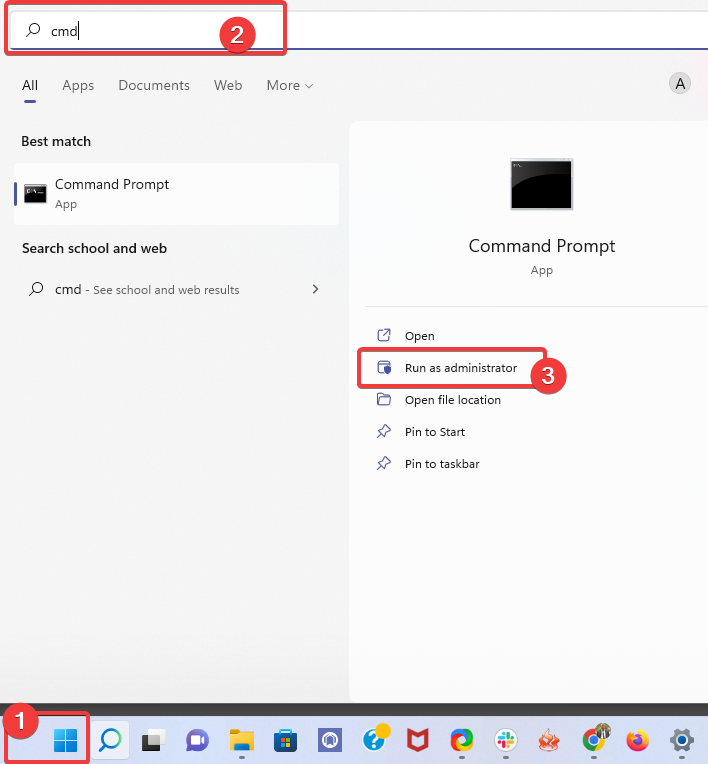The height and width of the screenshot is (764, 708).
Task: Open the Get Help taskbar icon
Action: click(376, 739)
